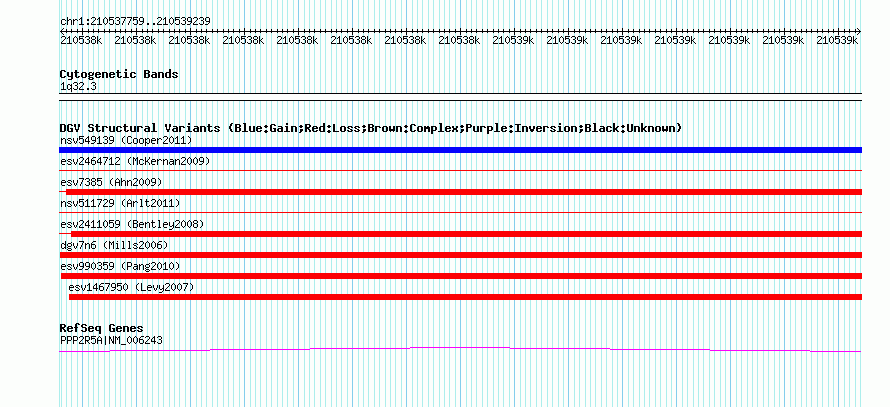This screenshot has height=407, width=890.
Task: Click the magenta PPP2R5A gene line
Action: click(460, 349)
